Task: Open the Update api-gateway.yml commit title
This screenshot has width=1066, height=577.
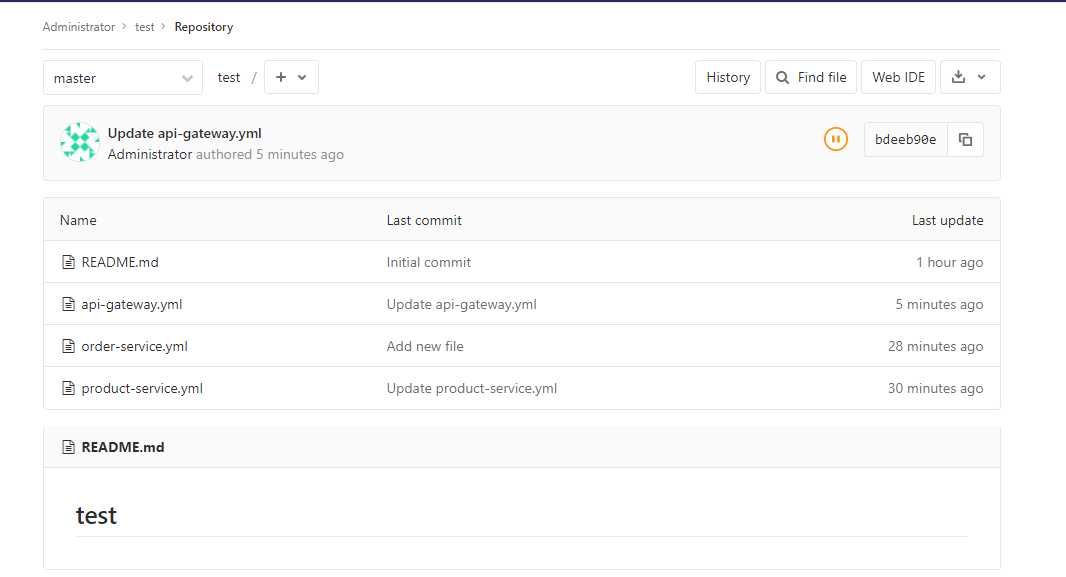Action: tap(185, 133)
